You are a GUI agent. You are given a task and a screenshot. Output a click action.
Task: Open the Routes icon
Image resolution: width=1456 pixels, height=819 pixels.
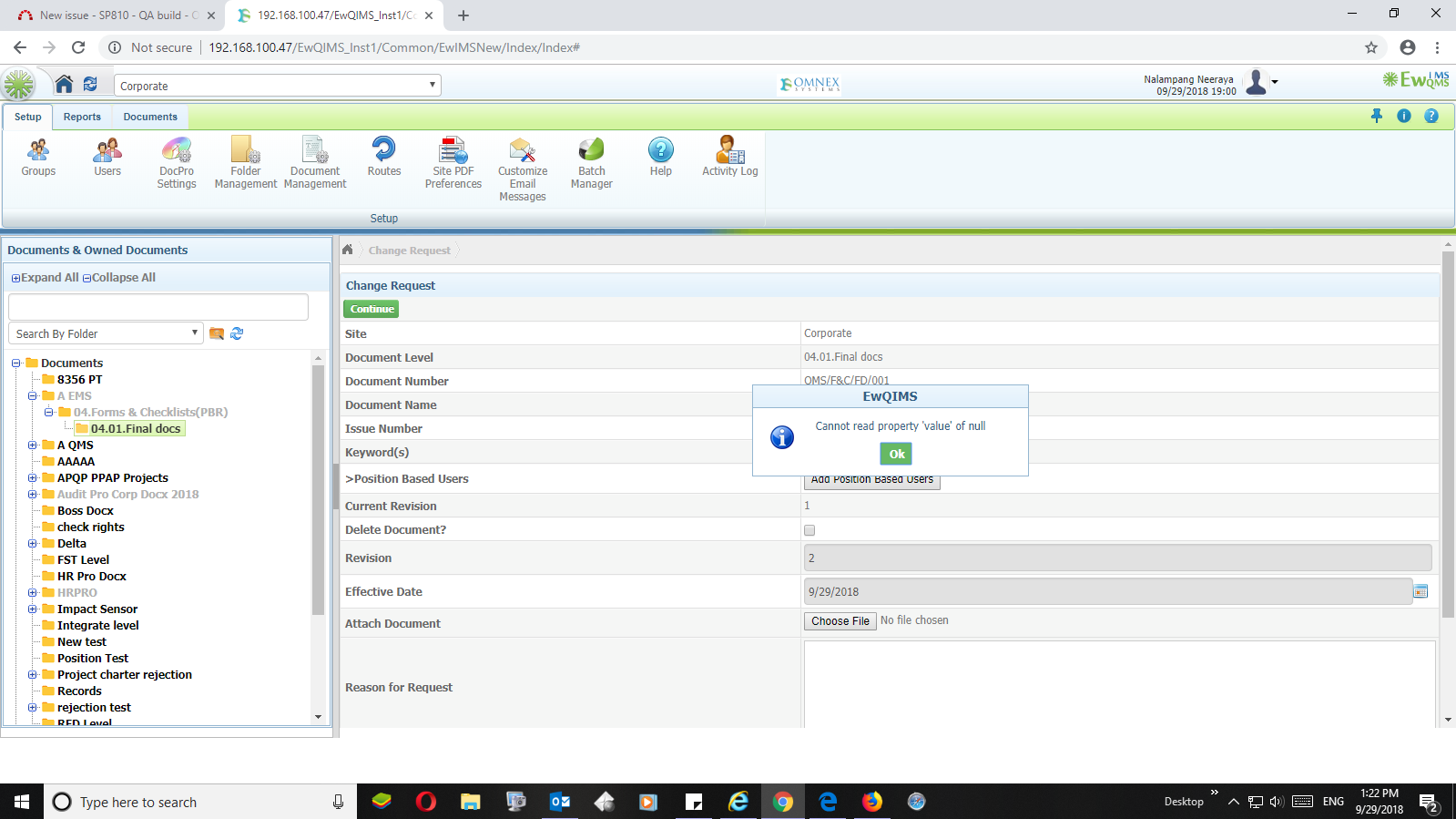click(384, 157)
